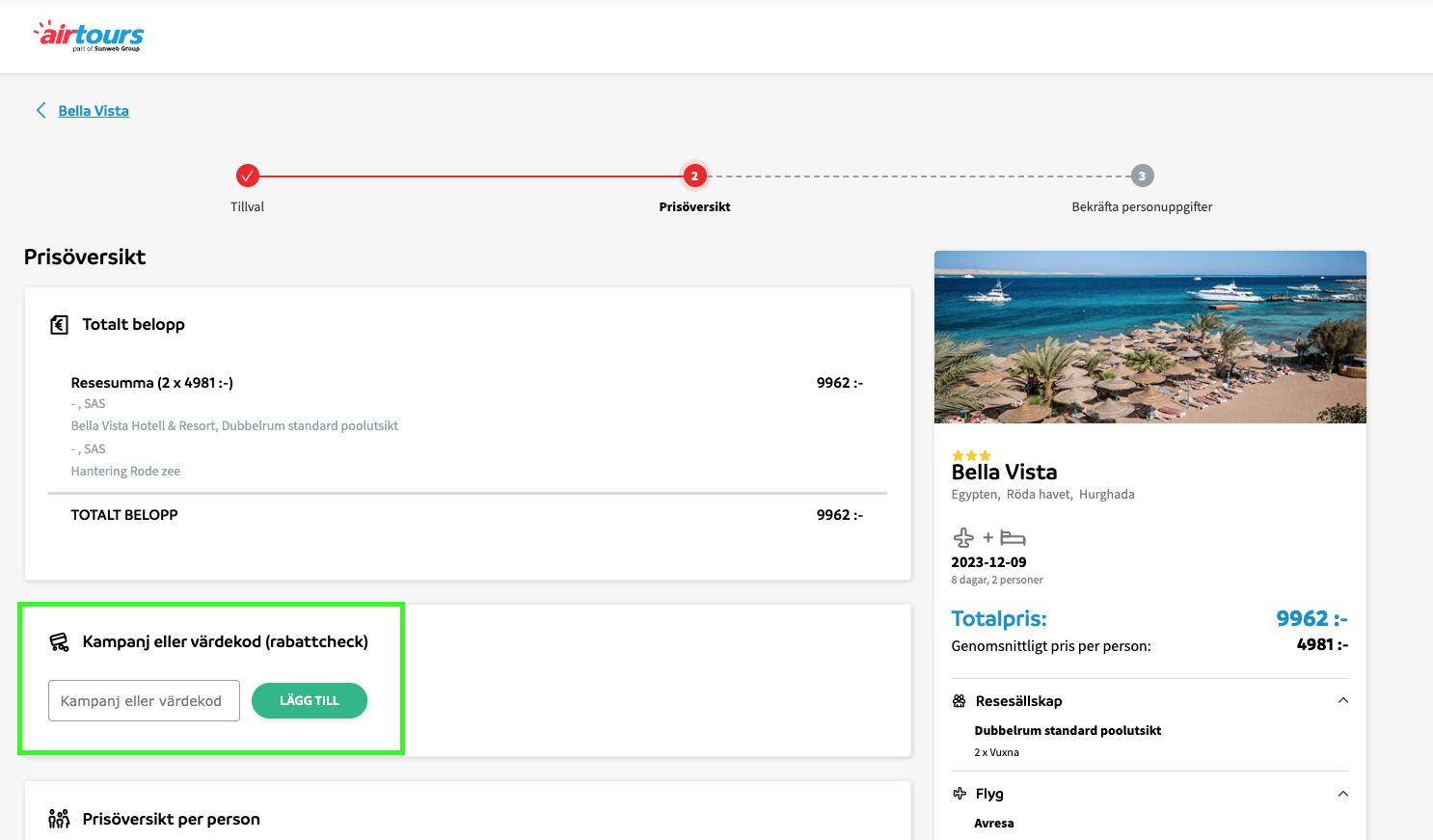
Task: Click the Bella Vista beach photo
Action: pyautogui.click(x=1150, y=337)
